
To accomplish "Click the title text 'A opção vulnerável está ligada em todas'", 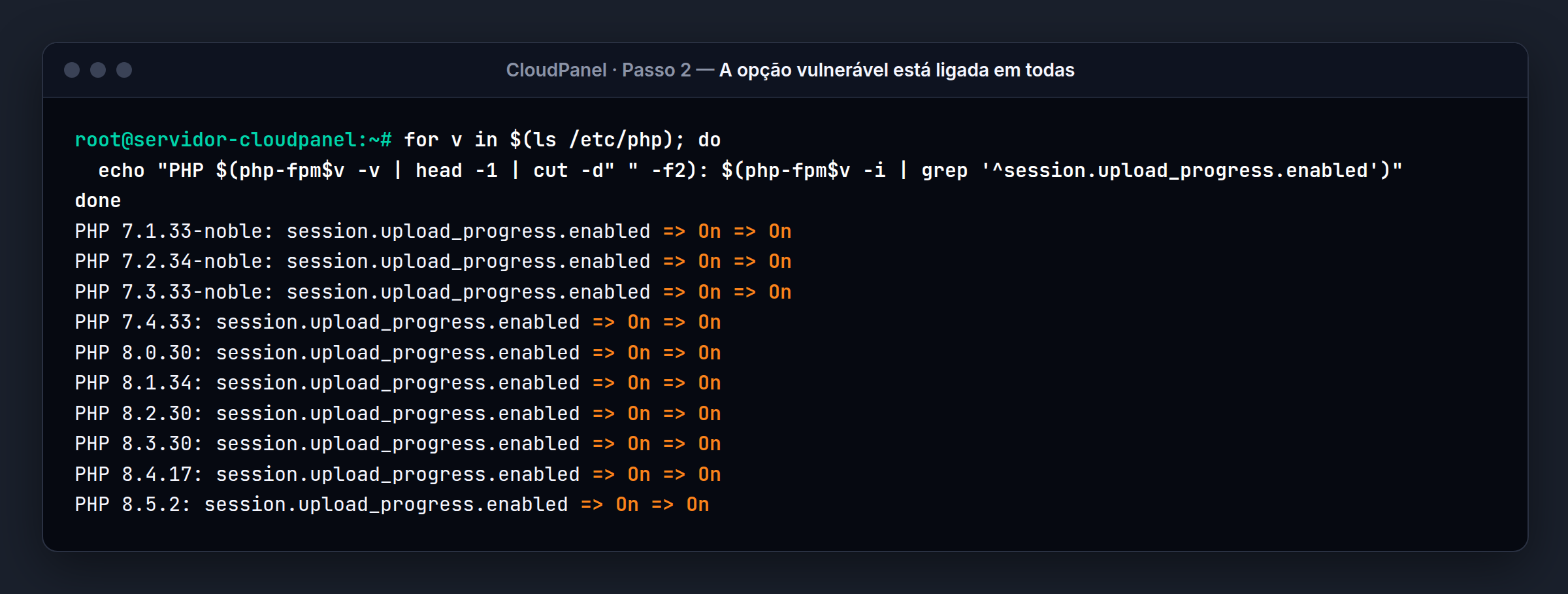I will click(896, 70).
